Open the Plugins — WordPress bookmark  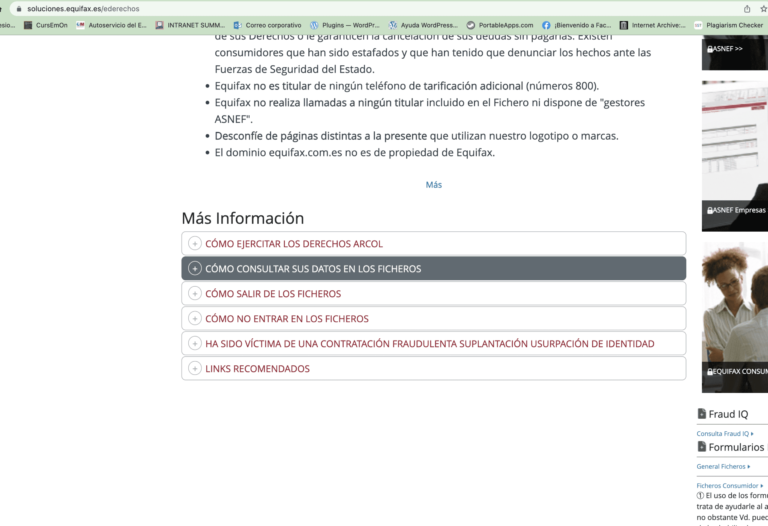click(x=345, y=25)
